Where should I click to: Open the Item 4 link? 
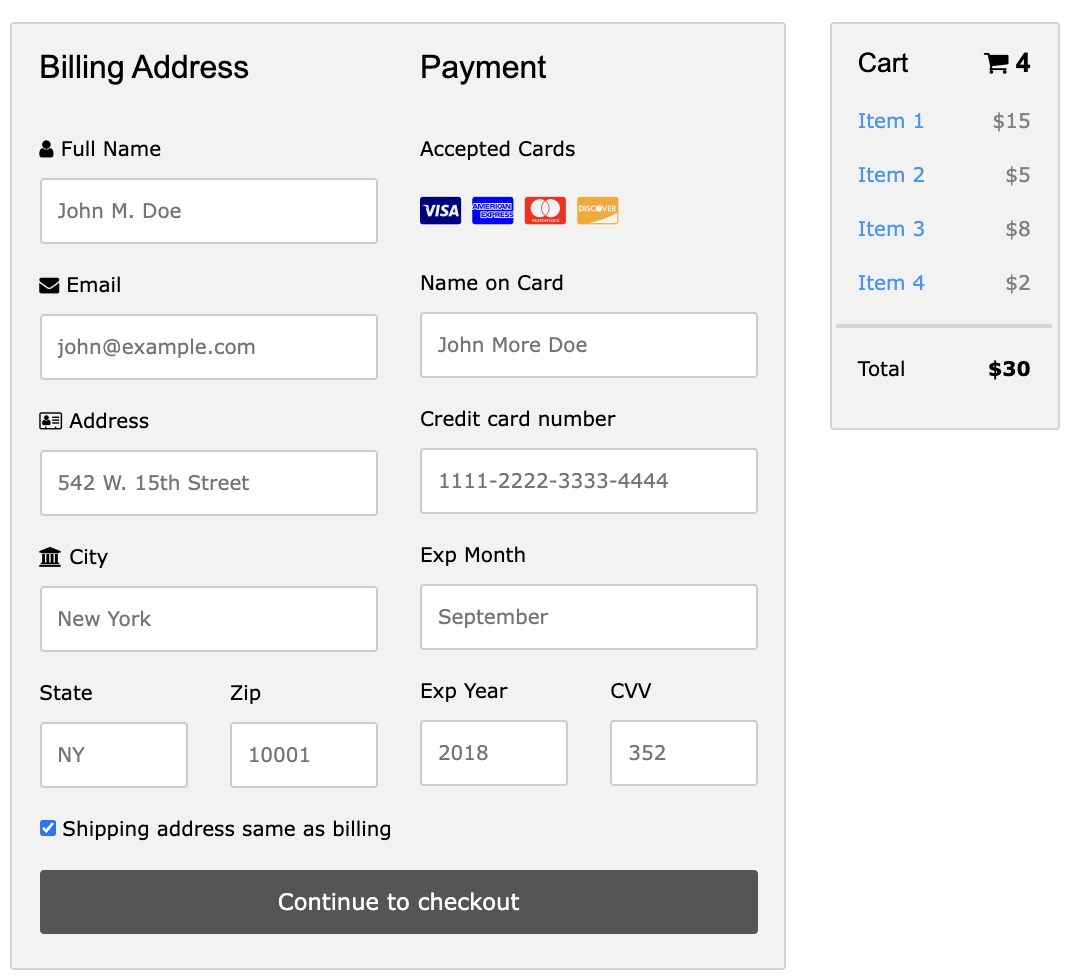tap(889, 282)
